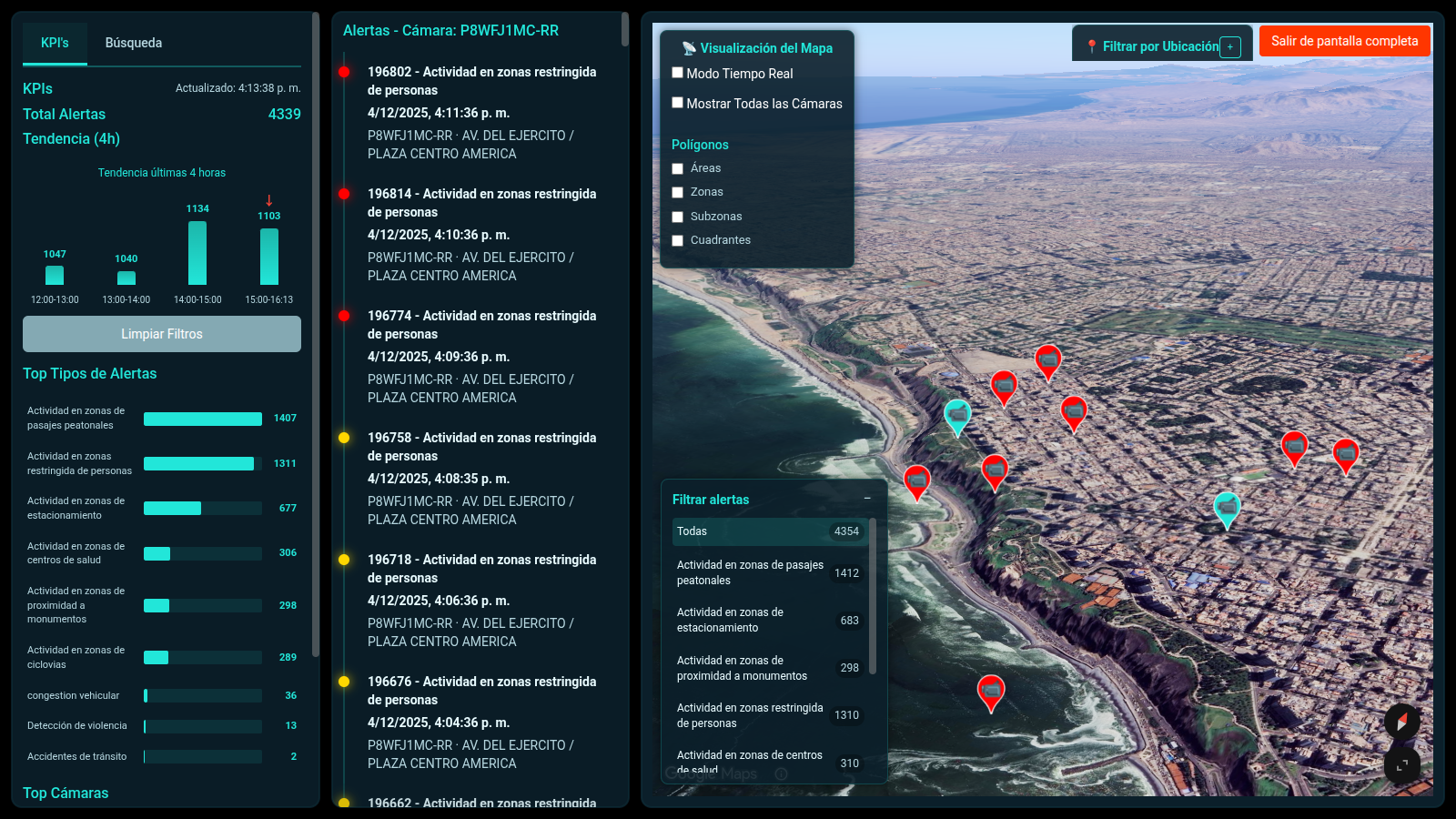Click the info icon next to Google Maps attribution
The height and width of the screenshot is (819, 1456).
tap(781, 774)
